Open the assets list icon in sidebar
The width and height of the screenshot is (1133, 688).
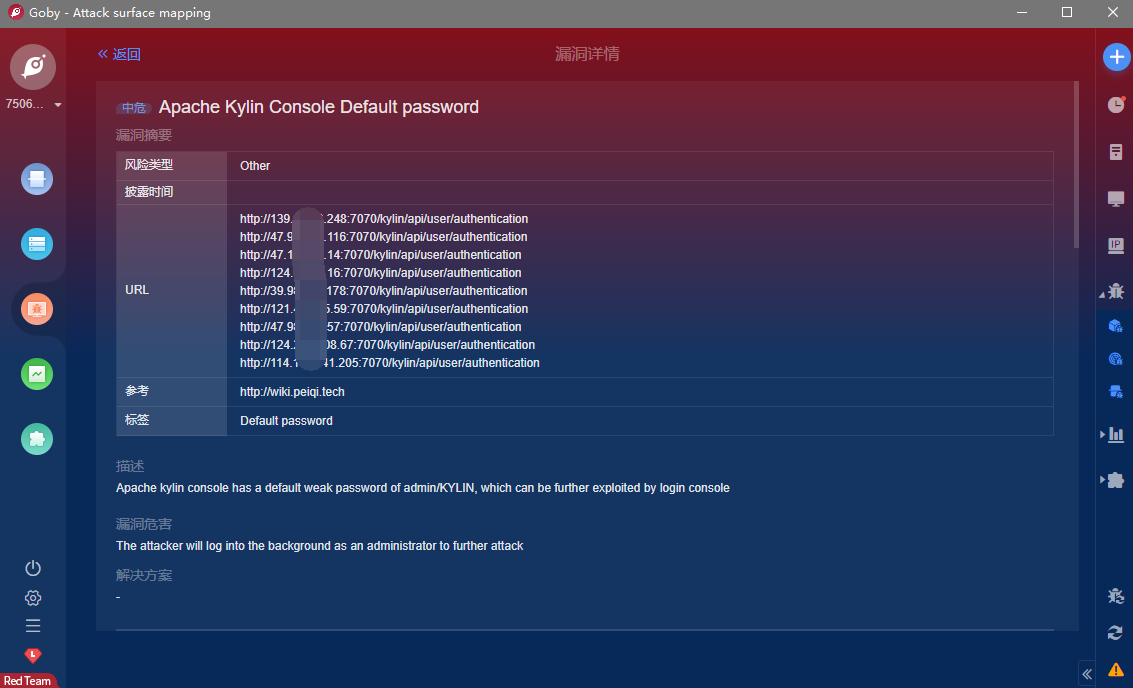click(37, 244)
